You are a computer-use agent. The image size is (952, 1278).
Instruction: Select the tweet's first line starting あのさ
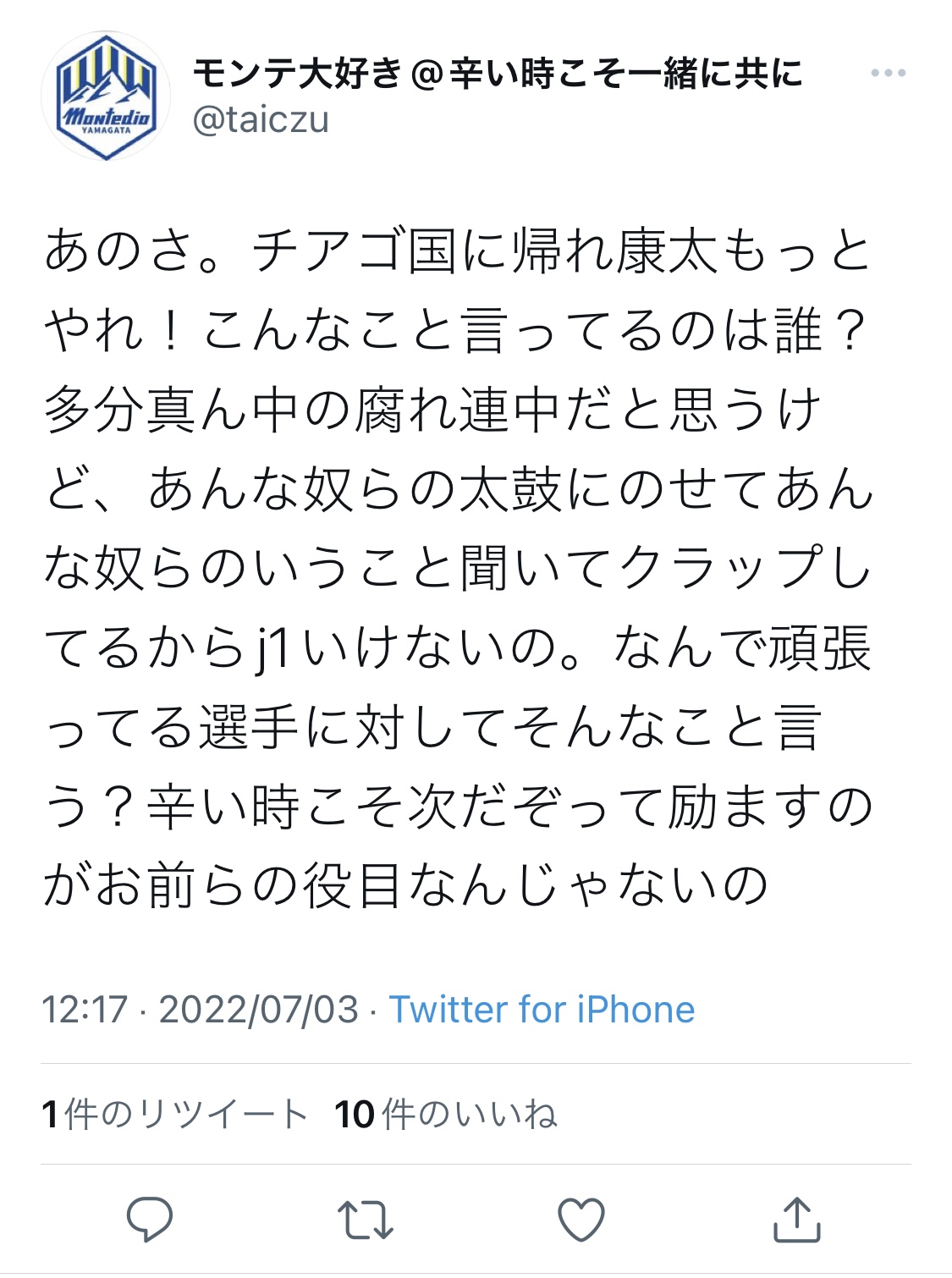(x=458, y=251)
